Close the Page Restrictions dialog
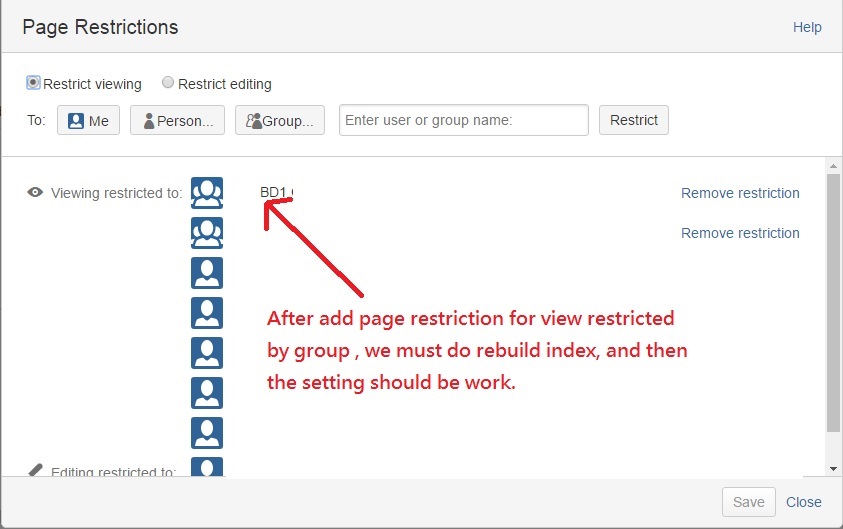 click(803, 502)
